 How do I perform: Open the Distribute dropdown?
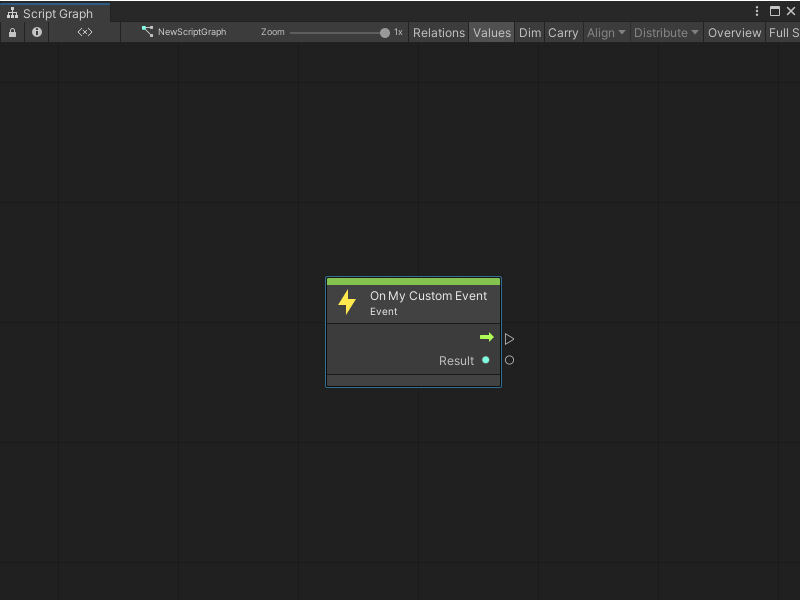click(x=666, y=32)
